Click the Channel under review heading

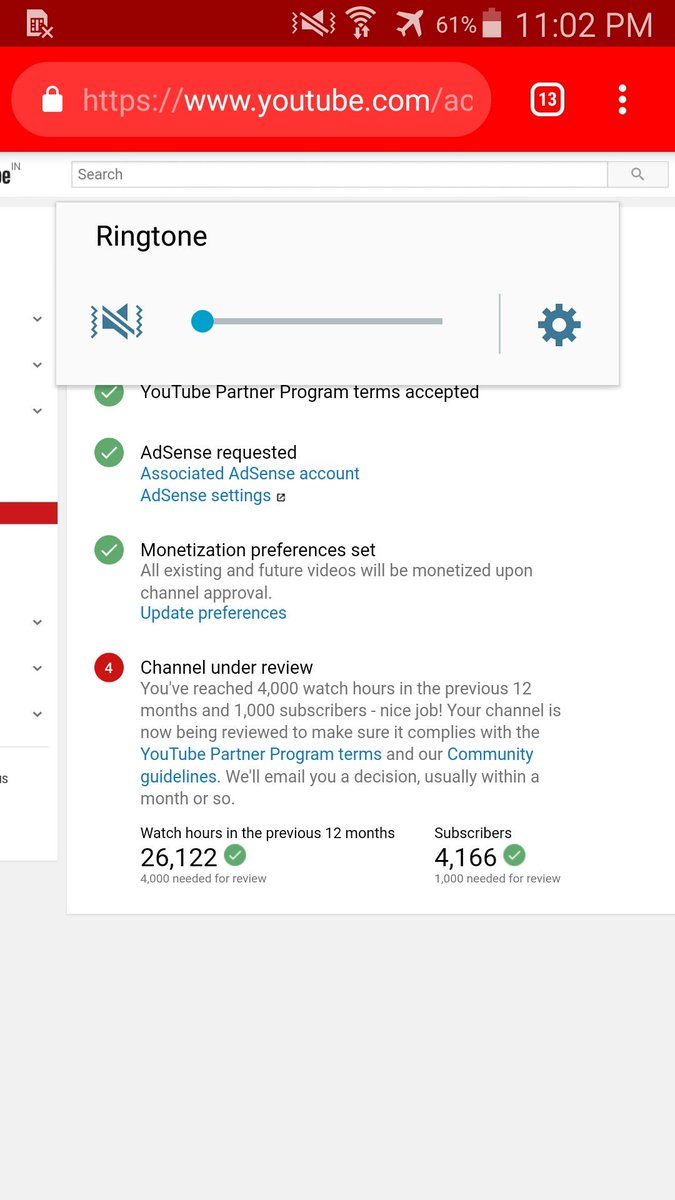pos(227,667)
